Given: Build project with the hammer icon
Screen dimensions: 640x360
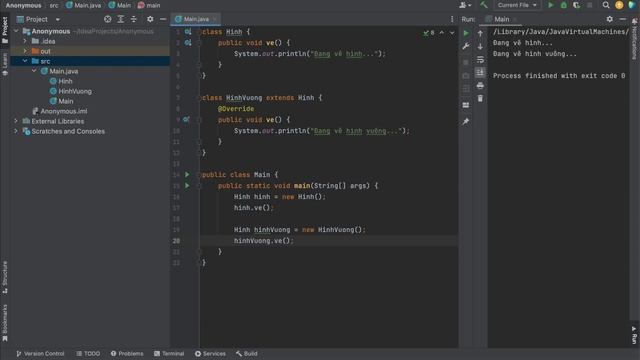Looking at the screenshot, I should (484, 5).
